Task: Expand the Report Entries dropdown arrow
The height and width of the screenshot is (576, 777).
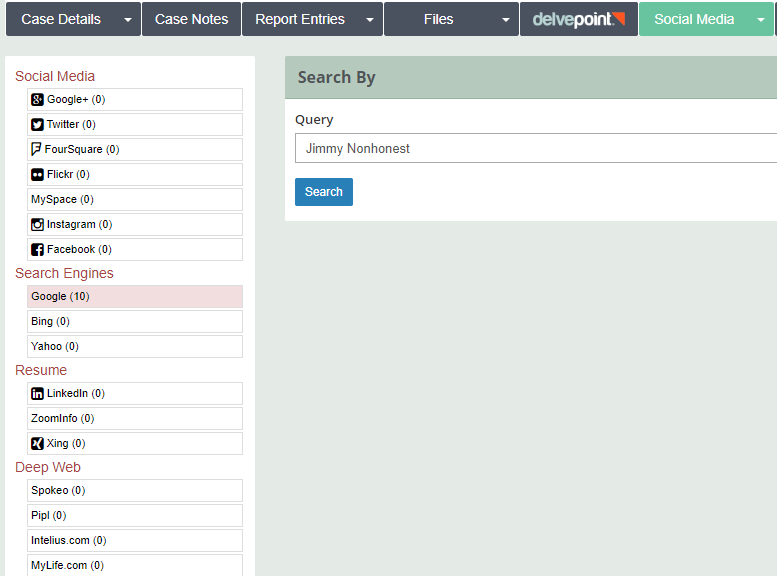Action: point(370,20)
